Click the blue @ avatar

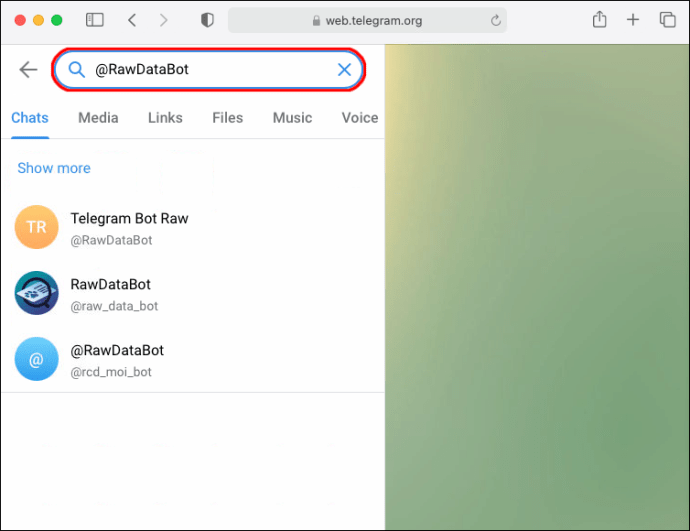pyautogui.click(x=37, y=359)
